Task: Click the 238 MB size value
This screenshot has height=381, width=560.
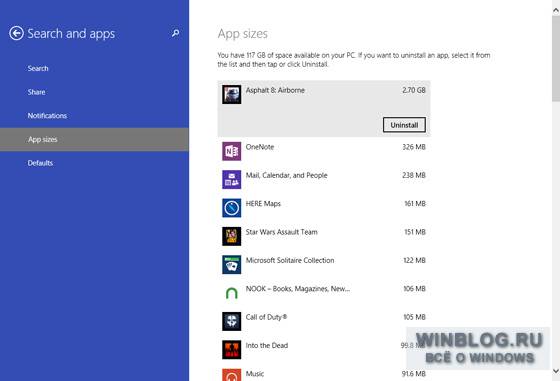Action: pos(414,175)
